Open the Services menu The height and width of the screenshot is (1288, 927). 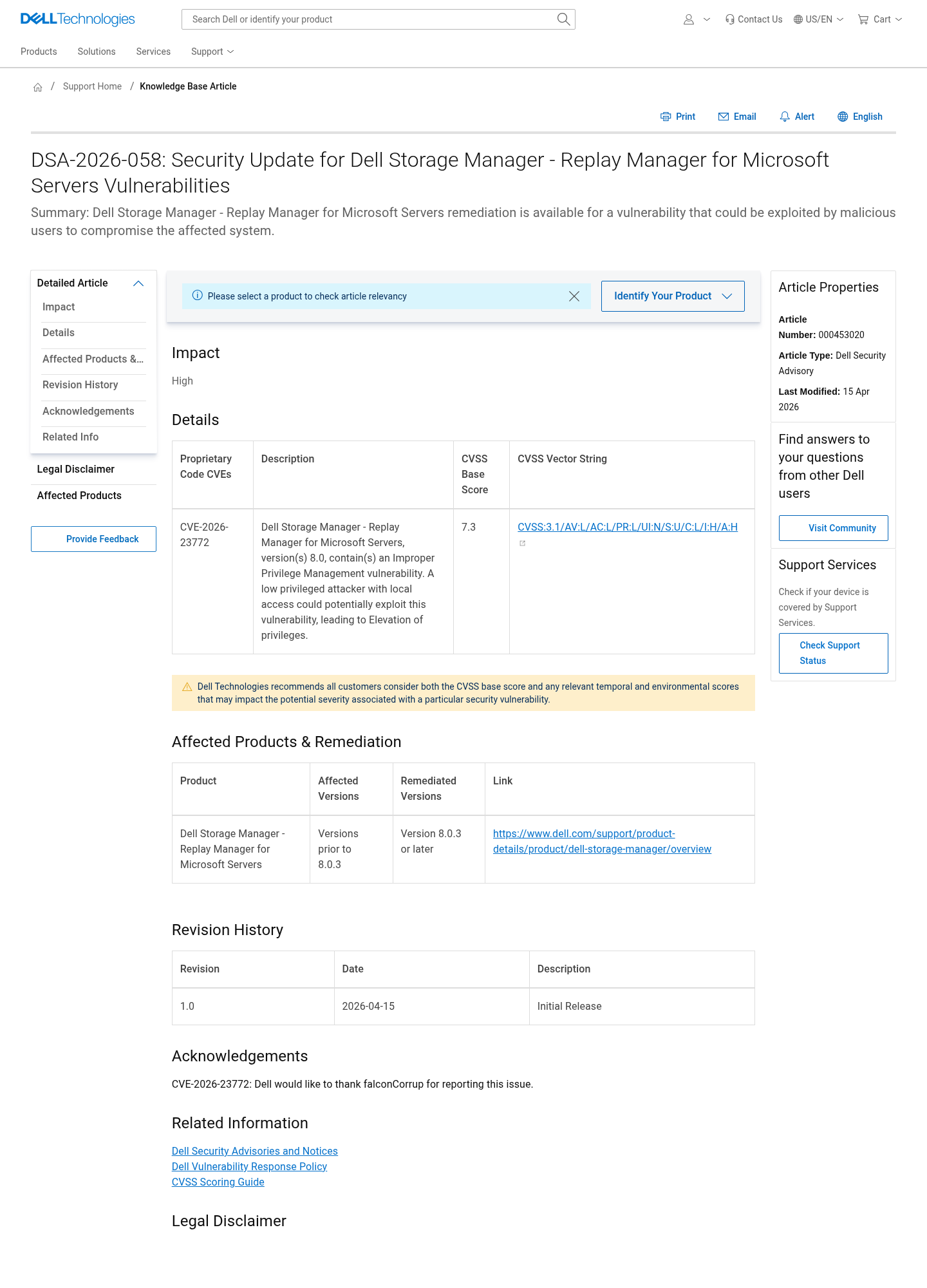tap(153, 52)
